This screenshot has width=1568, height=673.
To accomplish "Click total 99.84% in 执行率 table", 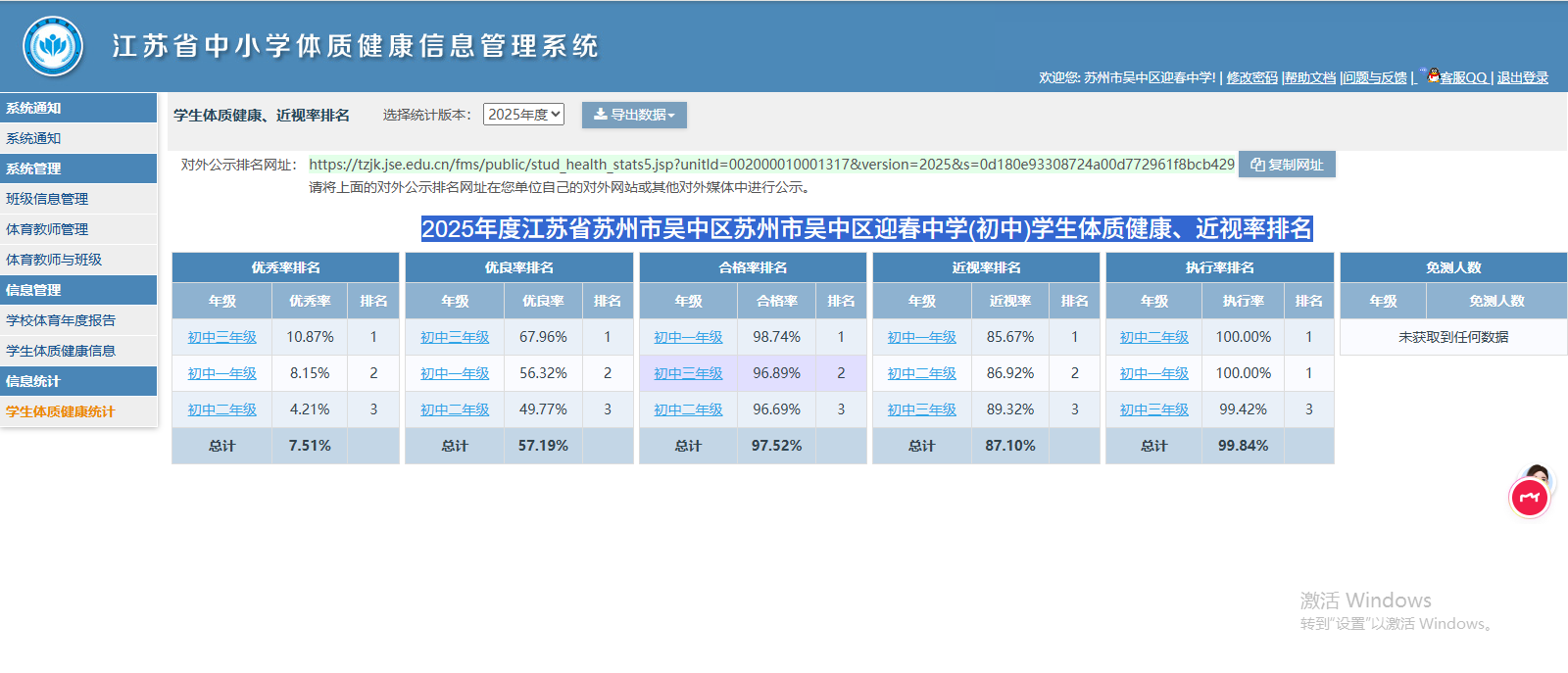I will 1243,446.
